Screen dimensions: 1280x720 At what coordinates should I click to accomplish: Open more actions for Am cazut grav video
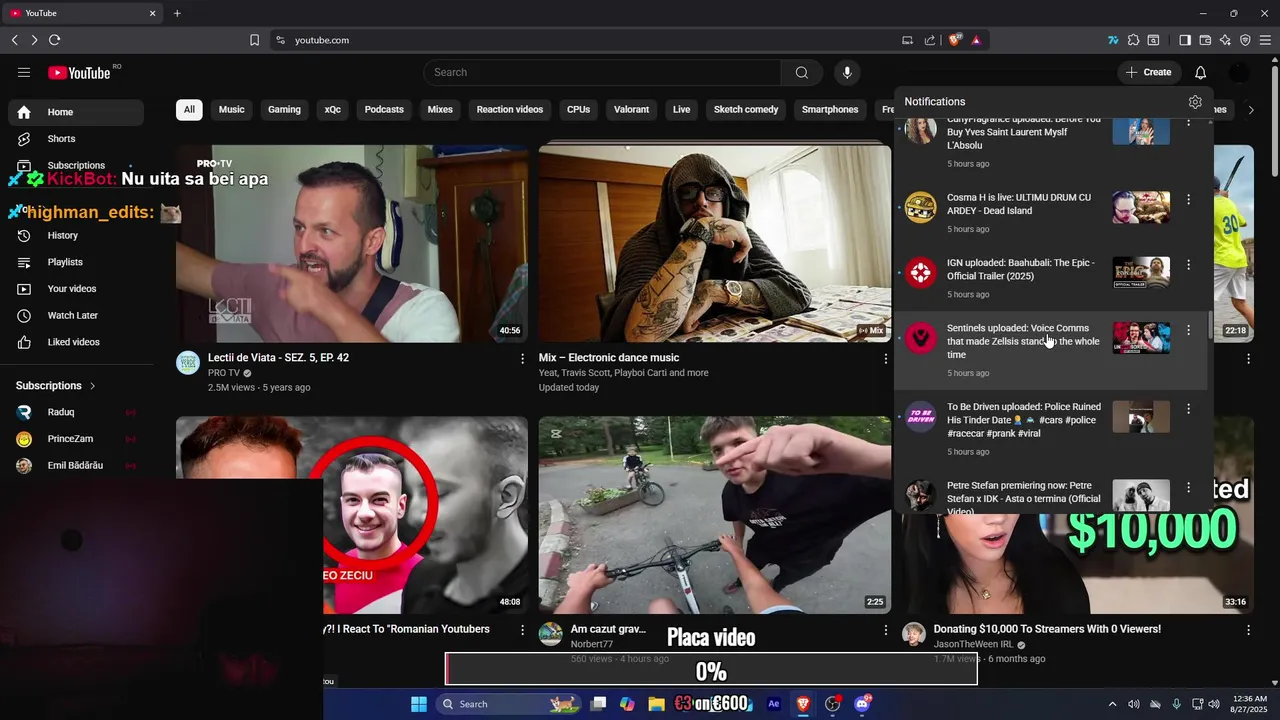pyautogui.click(x=885, y=630)
